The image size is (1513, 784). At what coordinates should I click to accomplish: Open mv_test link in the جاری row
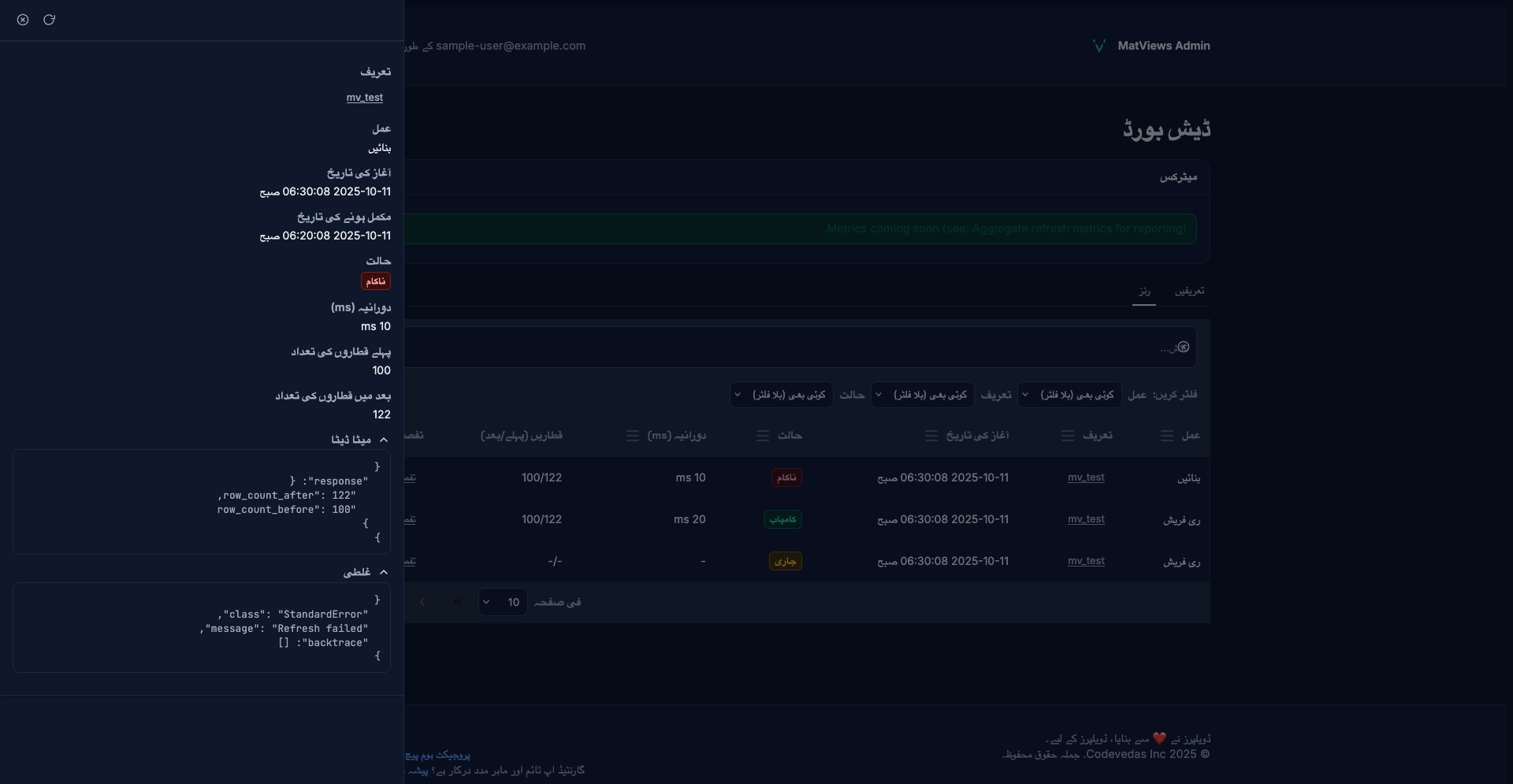point(1086,561)
